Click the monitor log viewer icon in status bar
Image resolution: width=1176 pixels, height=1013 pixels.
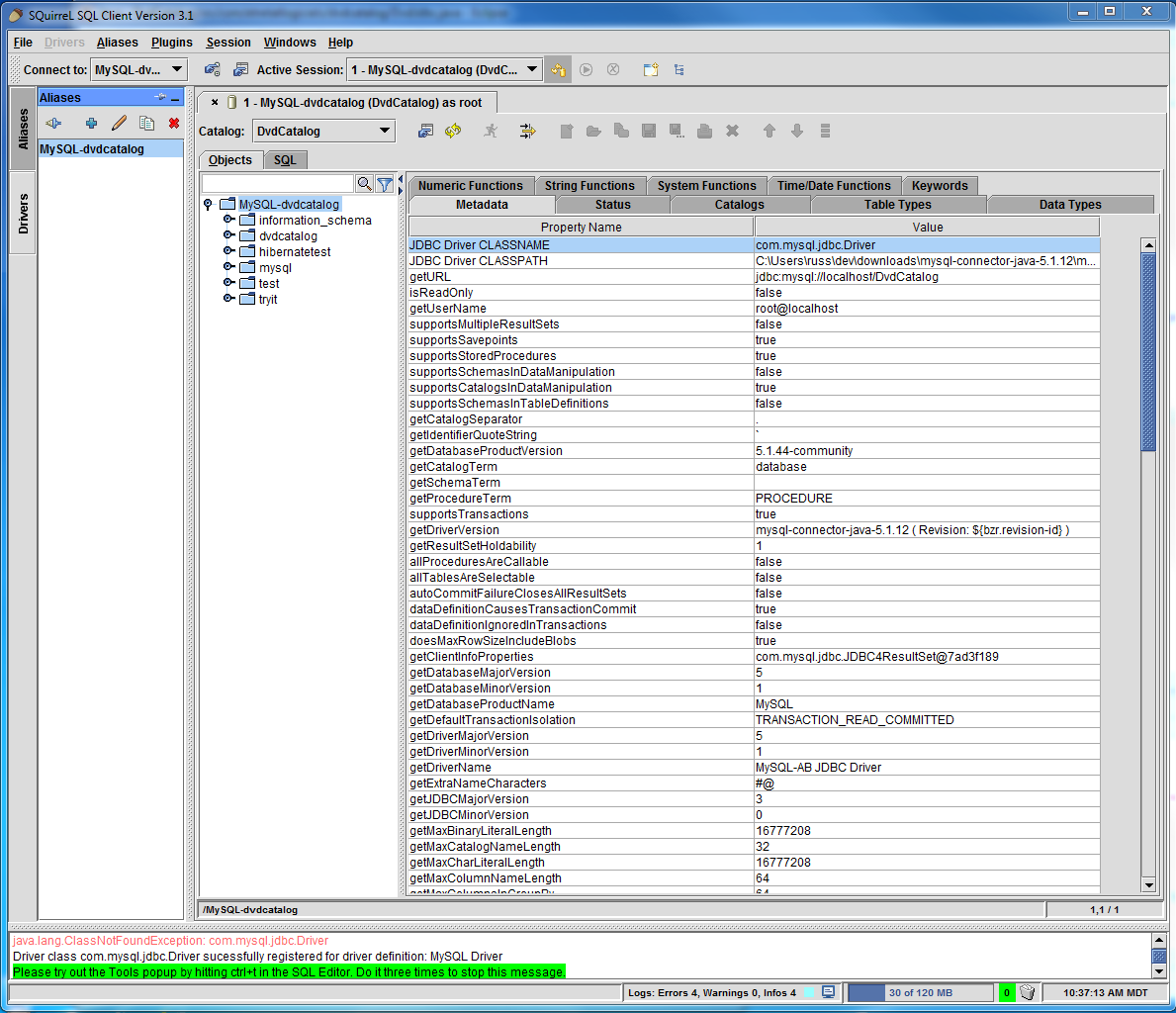coord(828,992)
